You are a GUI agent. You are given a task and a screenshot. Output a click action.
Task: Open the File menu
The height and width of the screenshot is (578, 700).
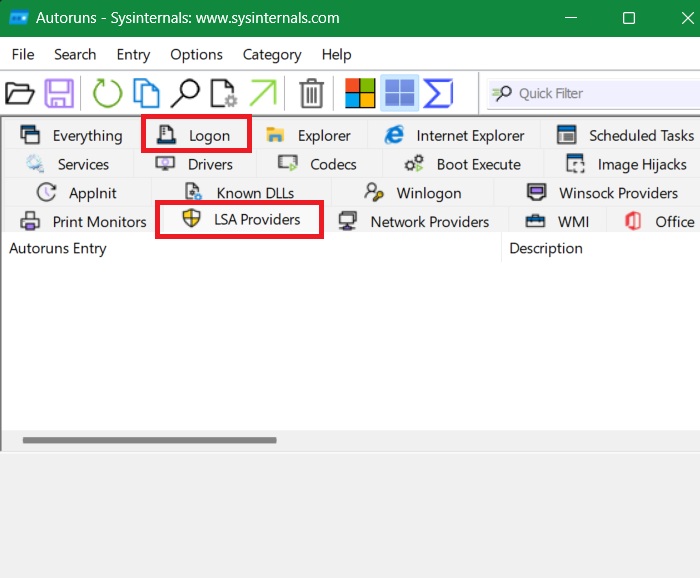click(x=23, y=54)
